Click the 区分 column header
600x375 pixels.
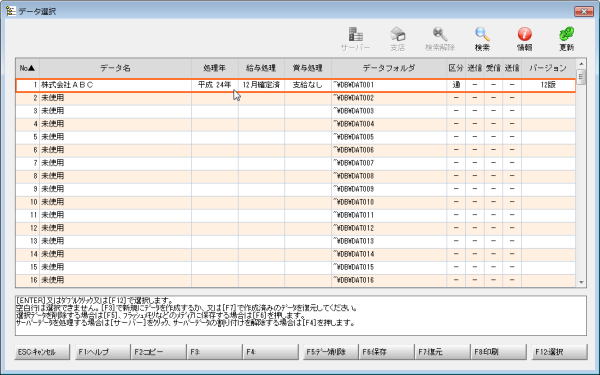pyautogui.click(x=456, y=68)
